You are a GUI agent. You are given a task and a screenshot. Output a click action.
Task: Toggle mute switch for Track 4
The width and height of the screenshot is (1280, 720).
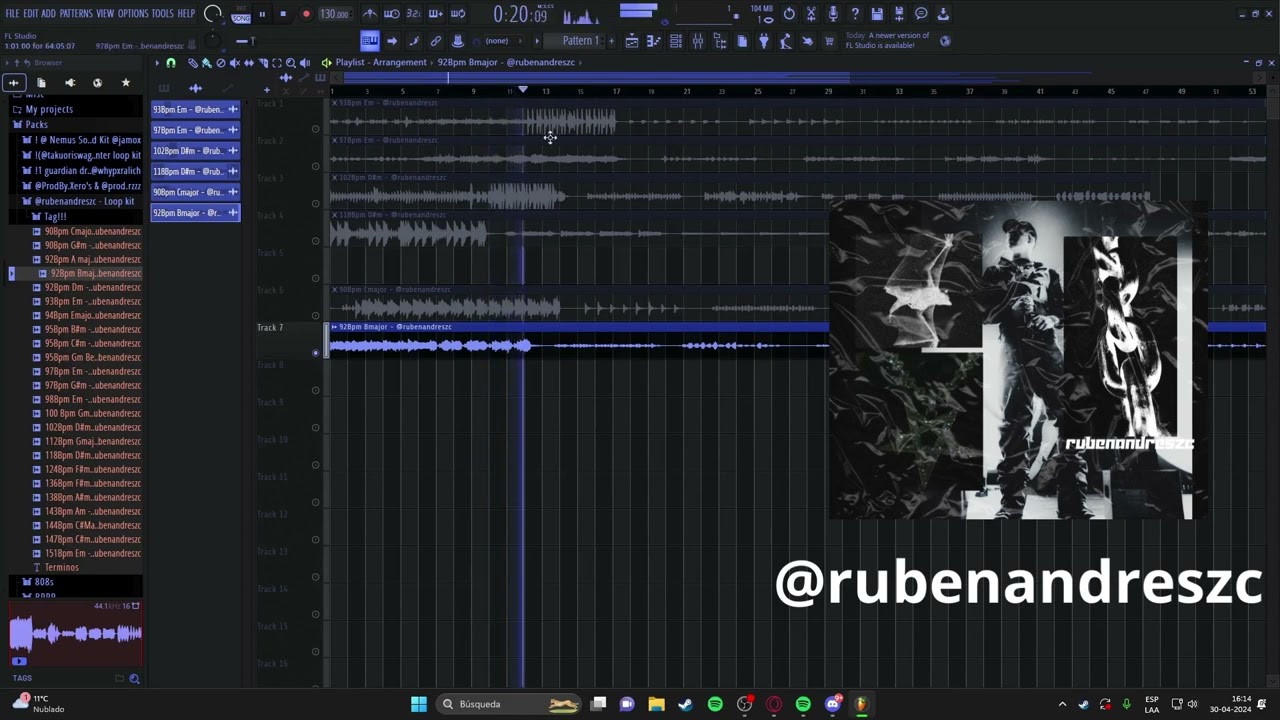[x=316, y=240]
